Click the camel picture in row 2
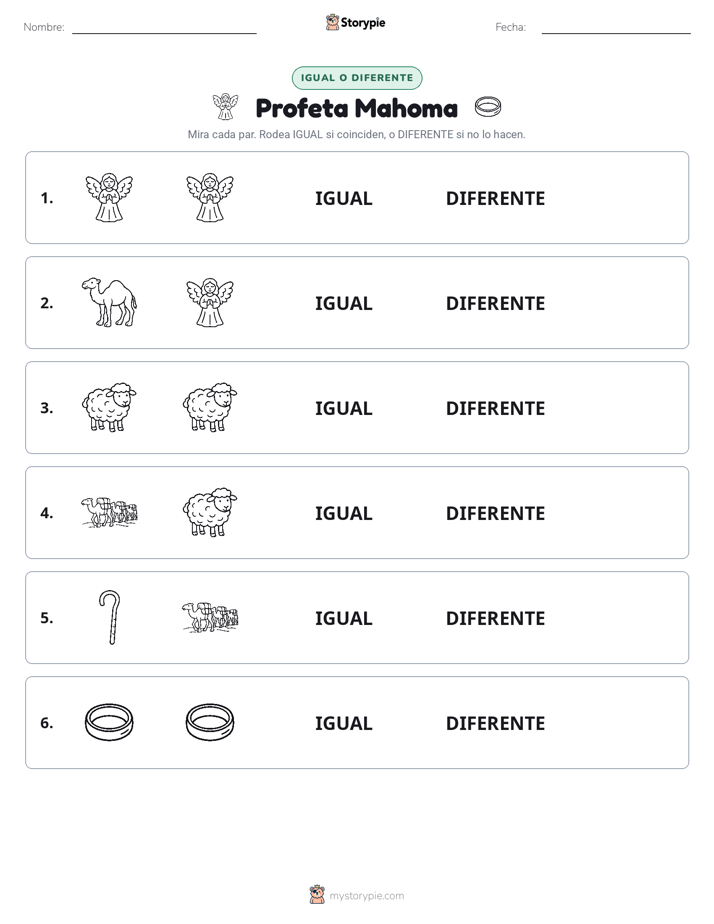 point(109,302)
